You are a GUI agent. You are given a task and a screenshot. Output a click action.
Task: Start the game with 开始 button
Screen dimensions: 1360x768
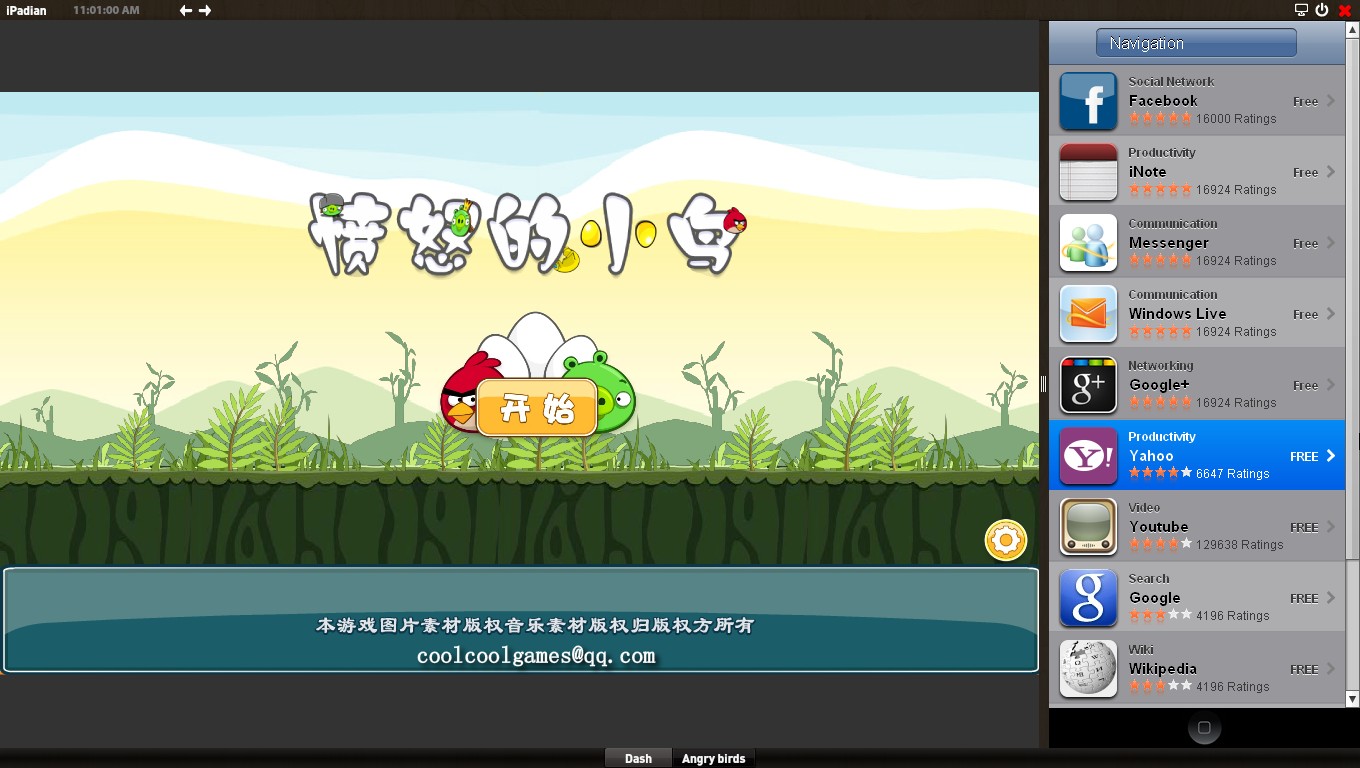[537, 408]
